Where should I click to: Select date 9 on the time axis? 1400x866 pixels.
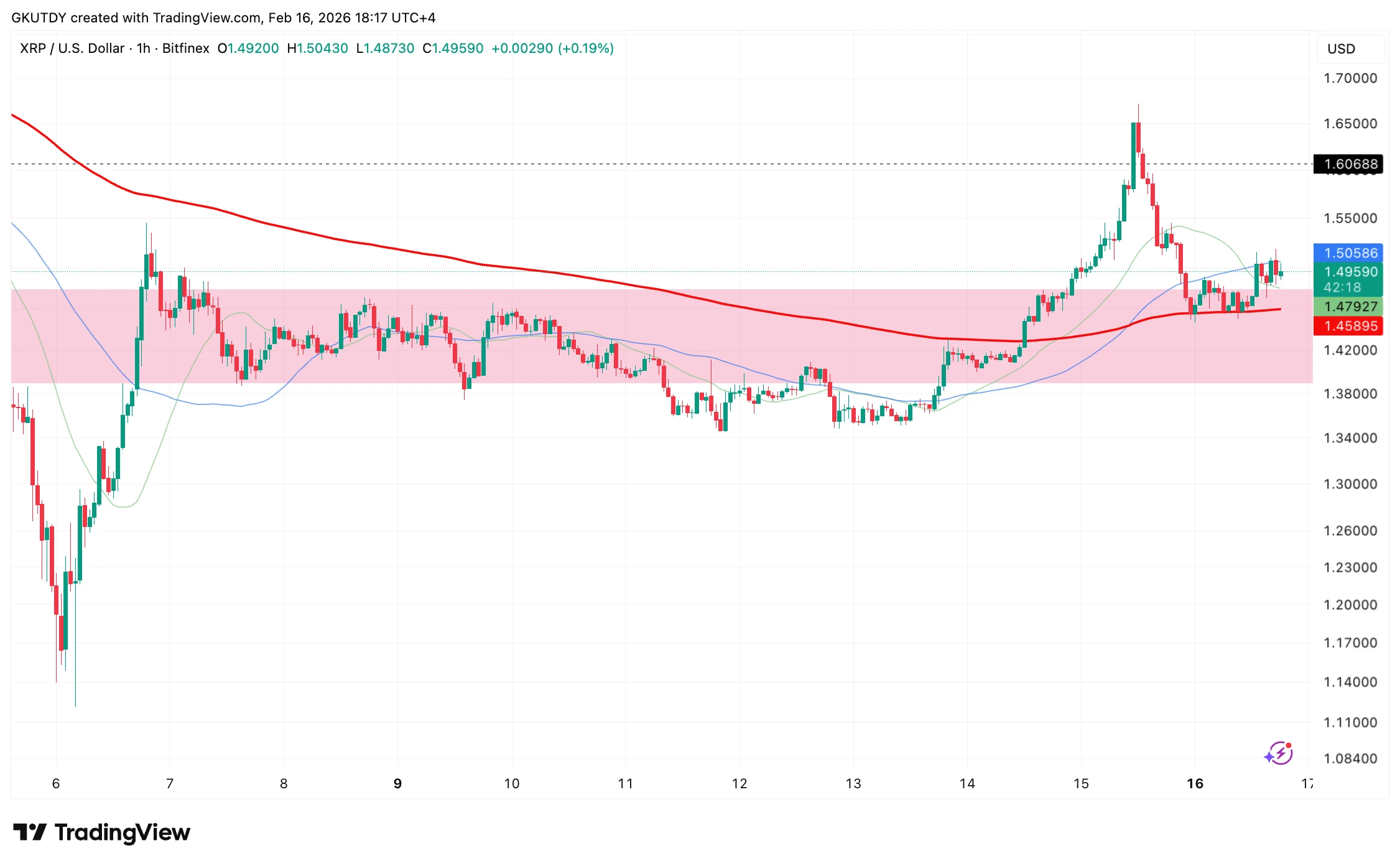(x=397, y=783)
